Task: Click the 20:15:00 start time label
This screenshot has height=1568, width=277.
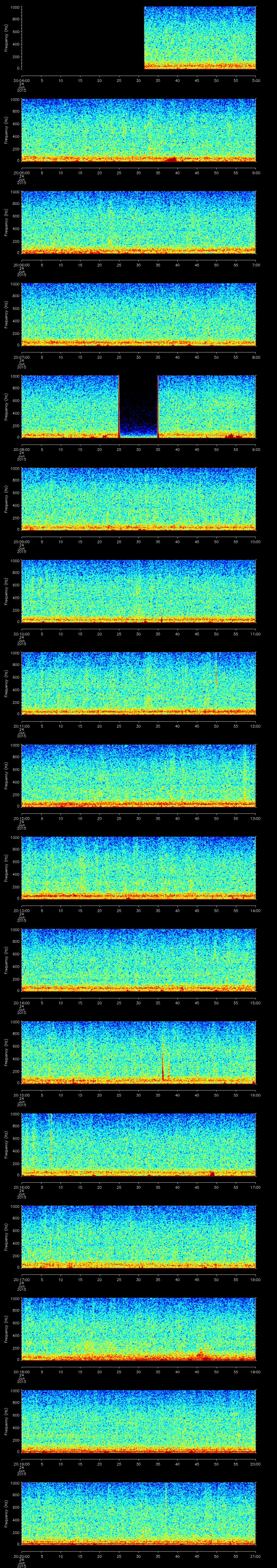Action: 21,1095
